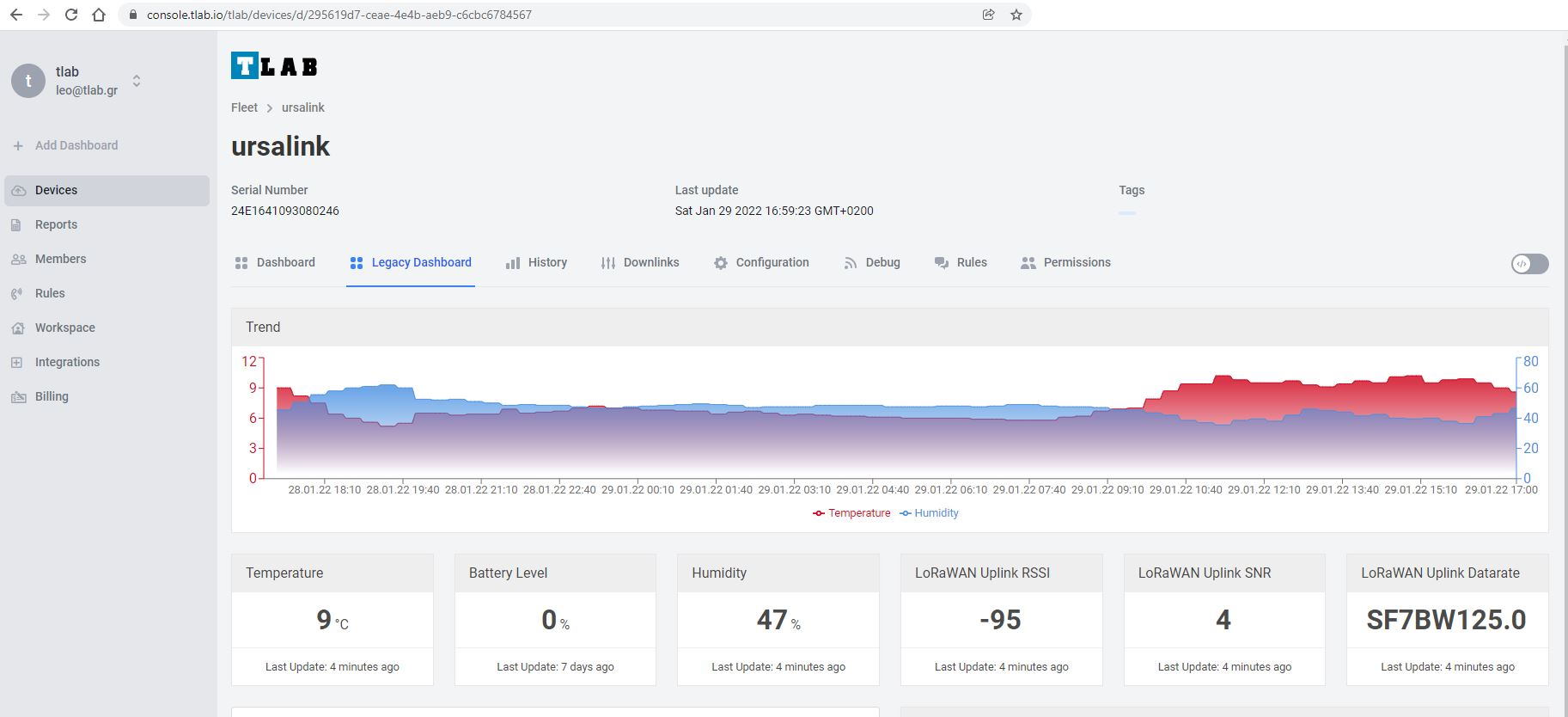Open the Configuration tab
This screenshot has width=1568, height=717.
(x=761, y=262)
